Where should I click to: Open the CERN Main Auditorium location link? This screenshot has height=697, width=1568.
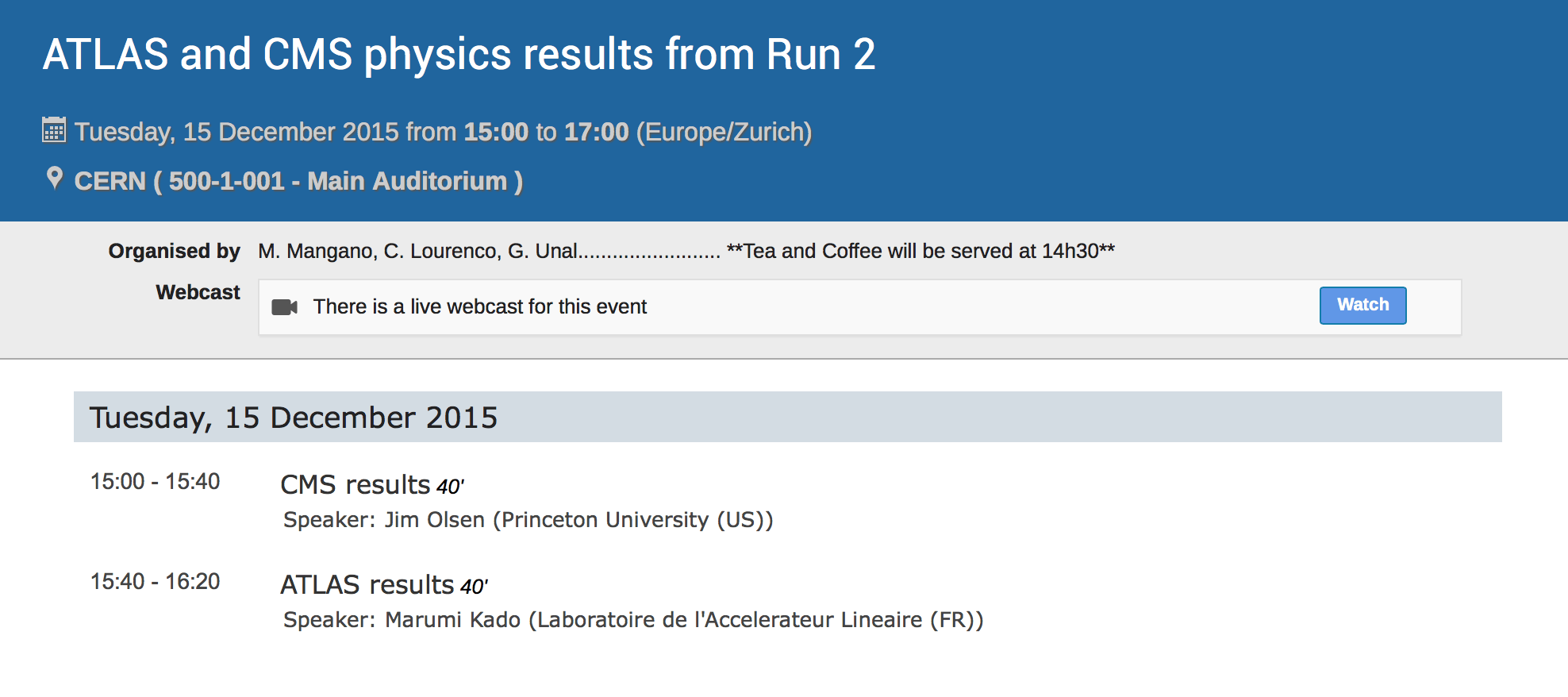(298, 181)
